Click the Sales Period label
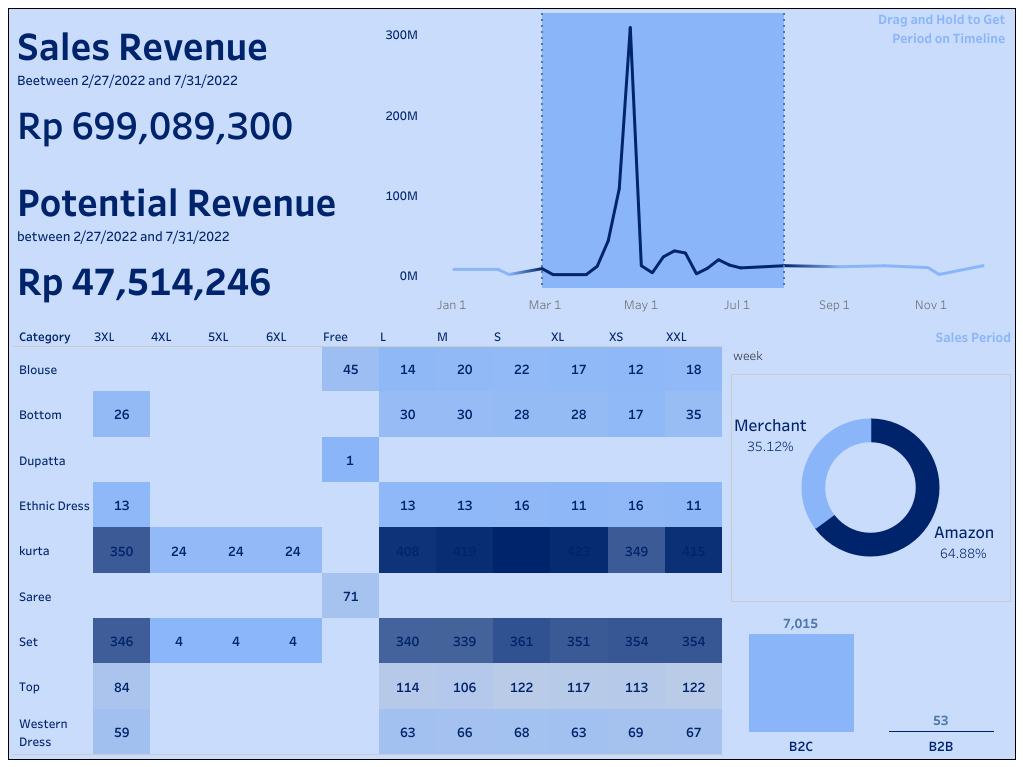 (x=971, y=337)
